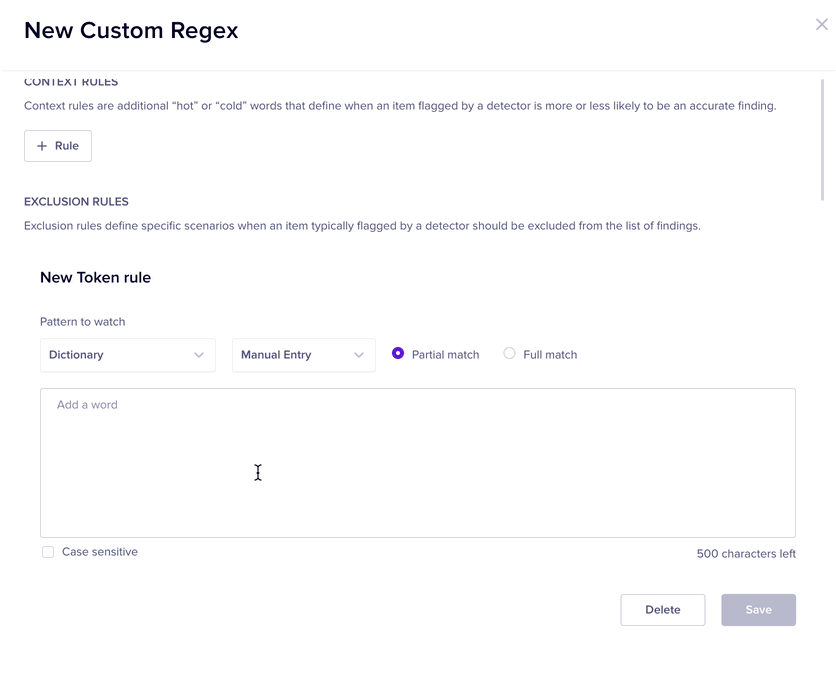
Task: Click the Pattern to watch label
Action: click(83, 322)
